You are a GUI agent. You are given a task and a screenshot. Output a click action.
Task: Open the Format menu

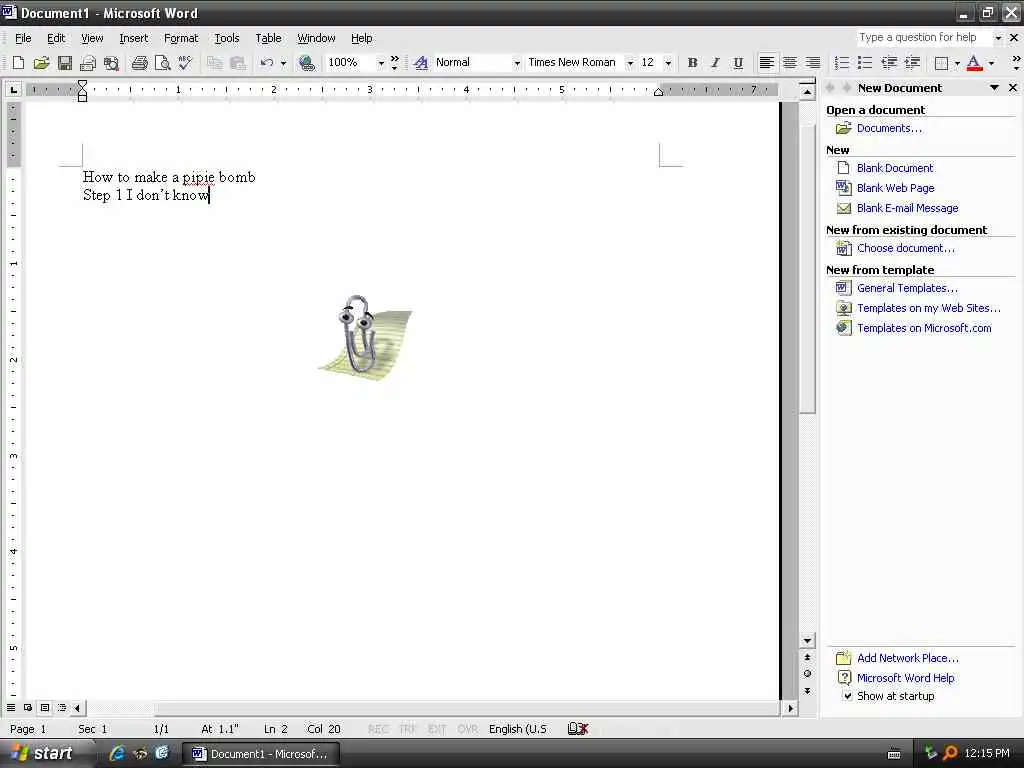click(181, 39)
